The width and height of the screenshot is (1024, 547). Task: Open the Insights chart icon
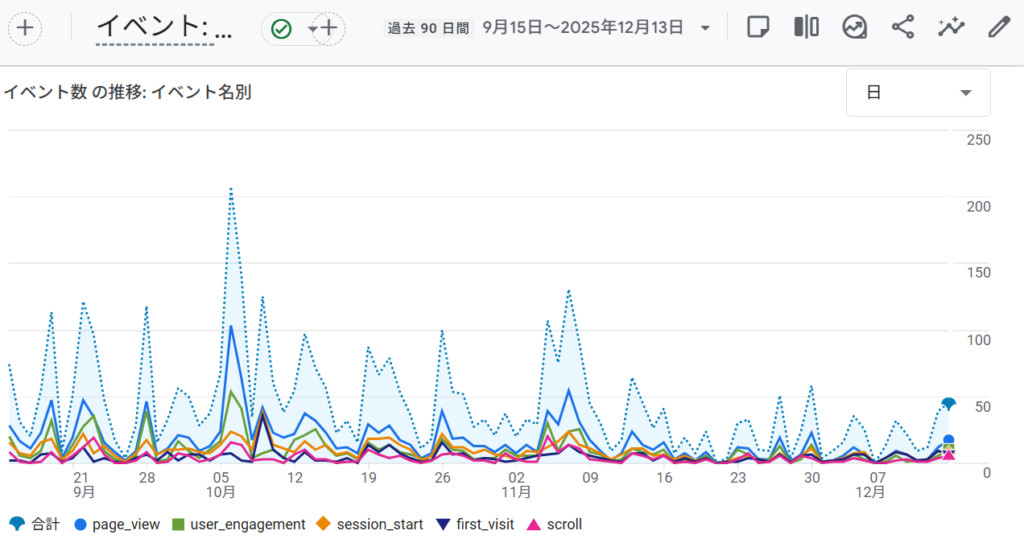[854, 28]
